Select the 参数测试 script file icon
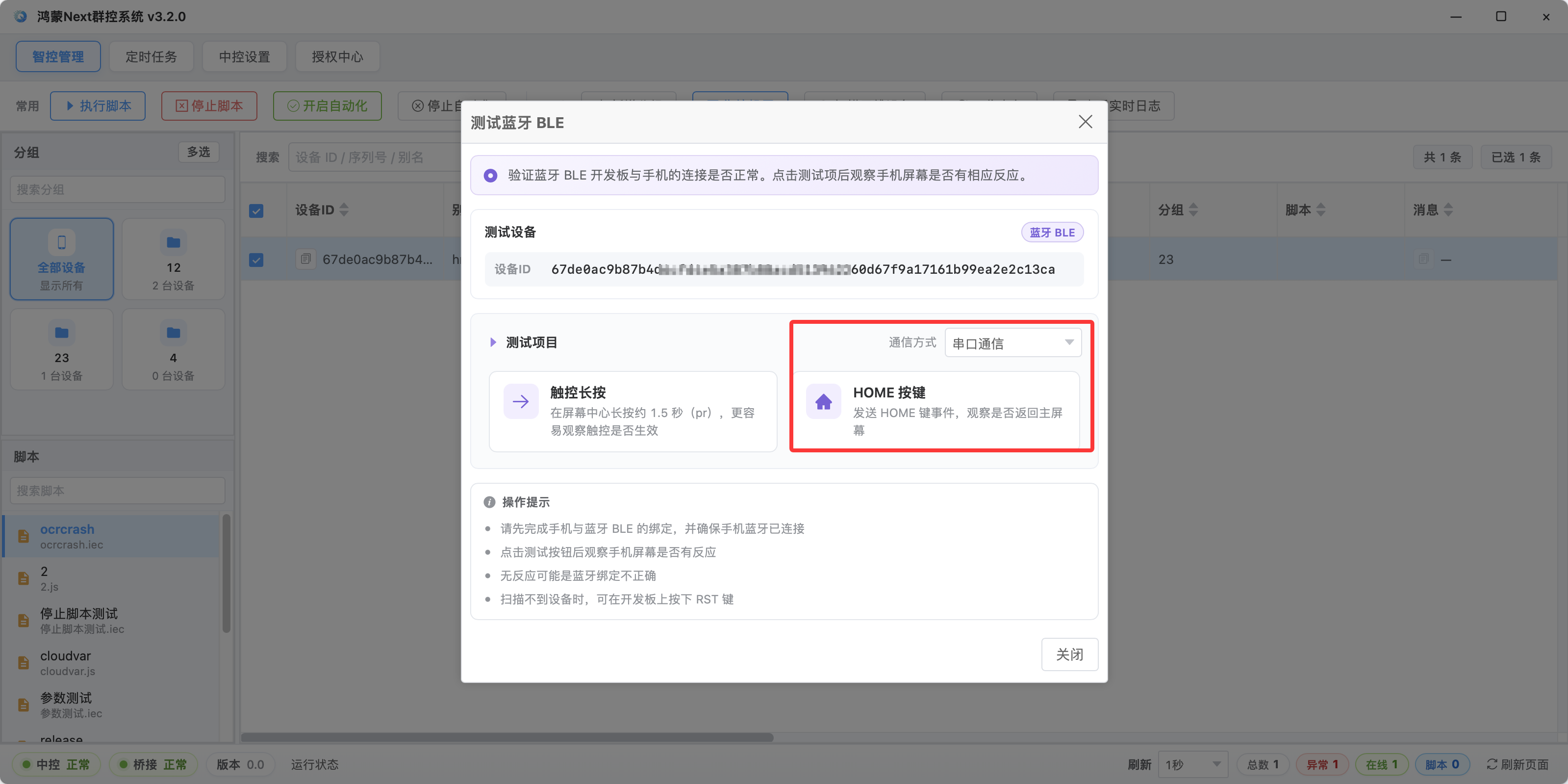This screenshot has height=784, width=1568. point(23,705)
